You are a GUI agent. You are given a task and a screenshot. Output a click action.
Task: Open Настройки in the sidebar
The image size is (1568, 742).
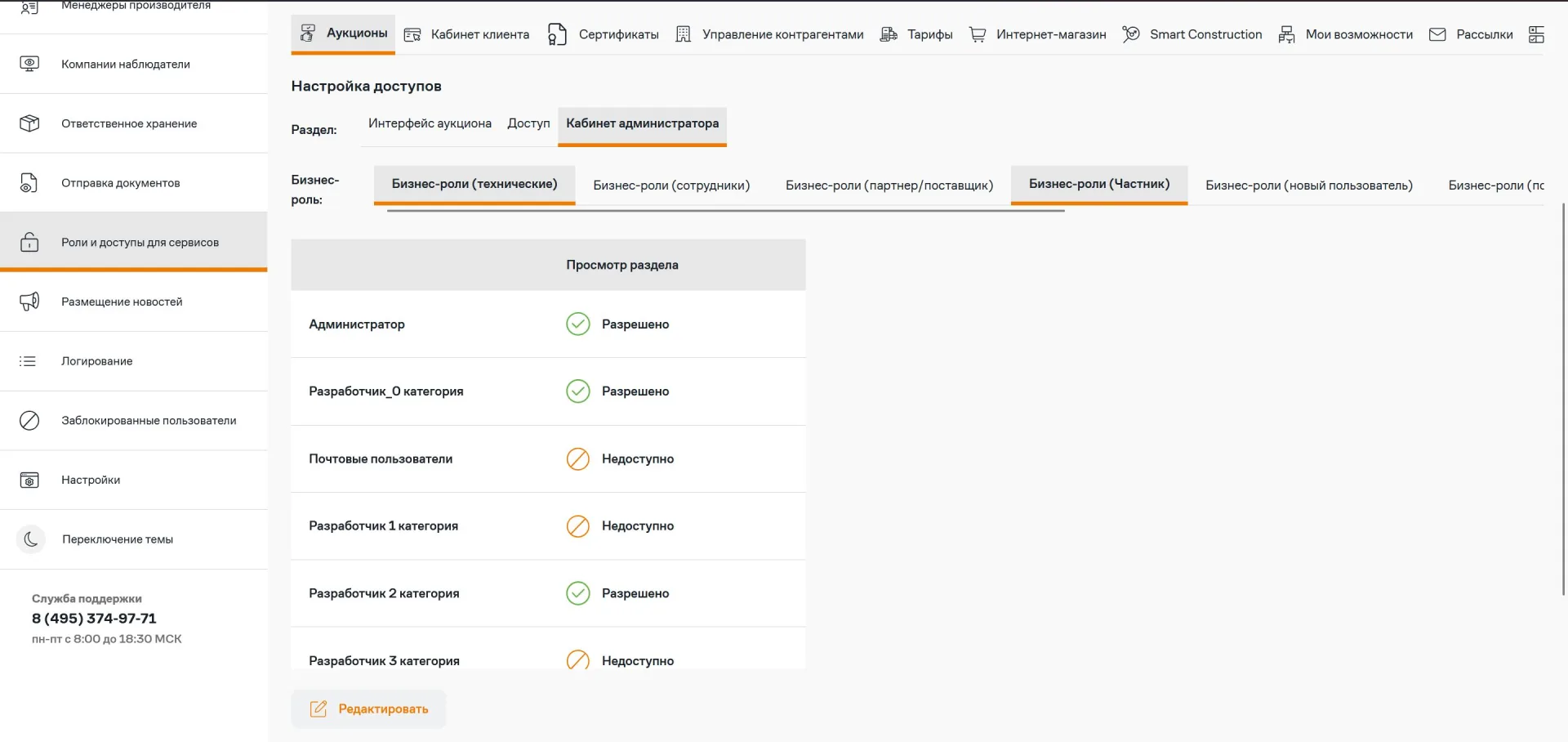click(134, 480)
